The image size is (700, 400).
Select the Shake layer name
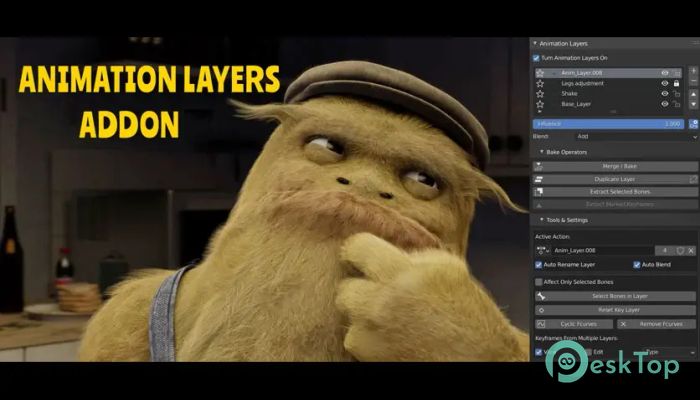tap(569, 94)
